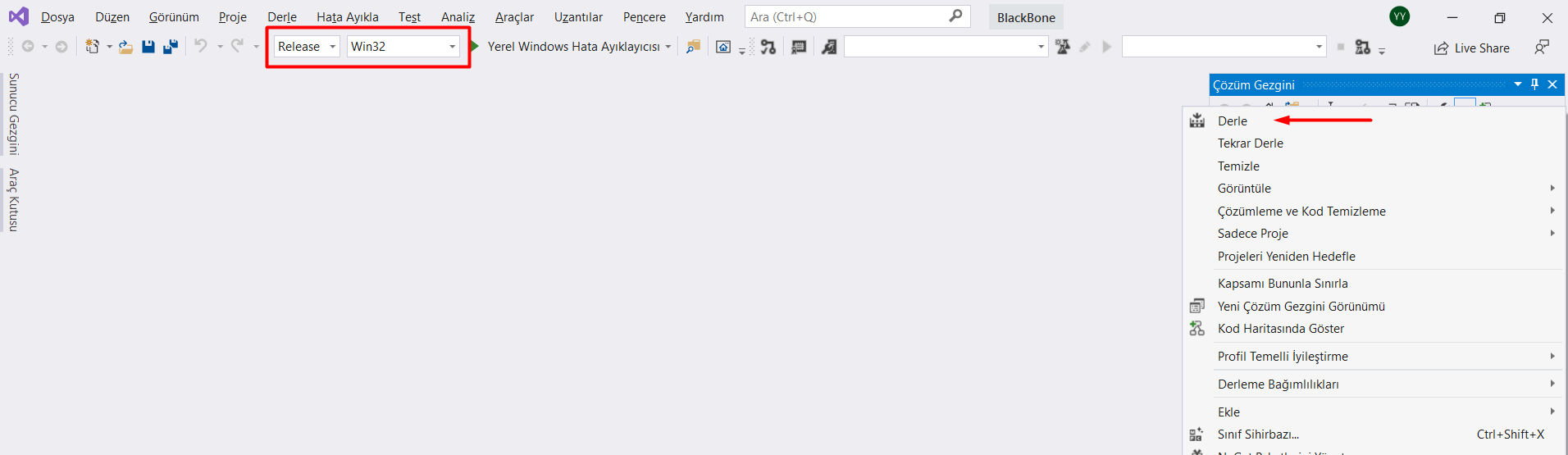This screenshot has height=455, width=1568.
Task: Click the Ara (Ctrl+Q) search field
Action: click(x=857, y=16)
